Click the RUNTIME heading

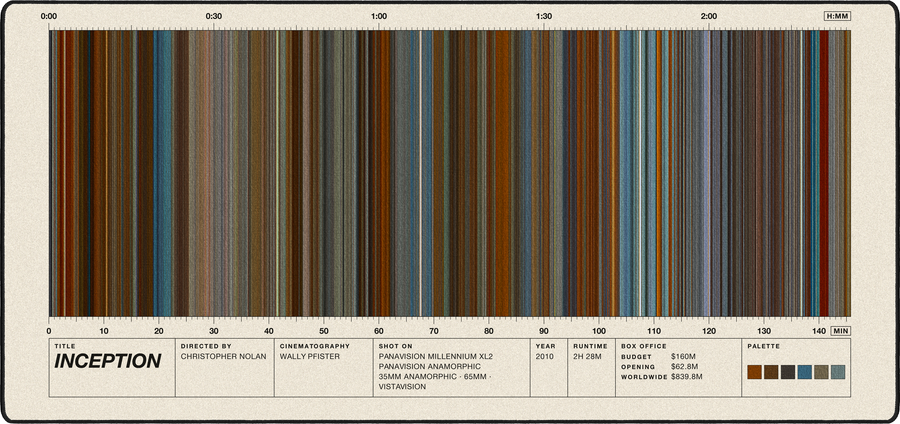pos(590,347)
